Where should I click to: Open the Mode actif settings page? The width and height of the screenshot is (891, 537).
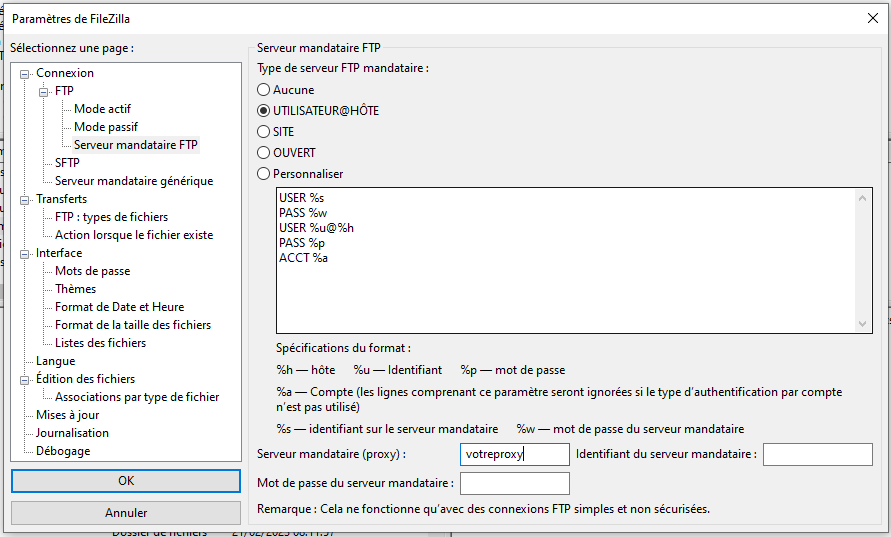(x=102, y=109)
